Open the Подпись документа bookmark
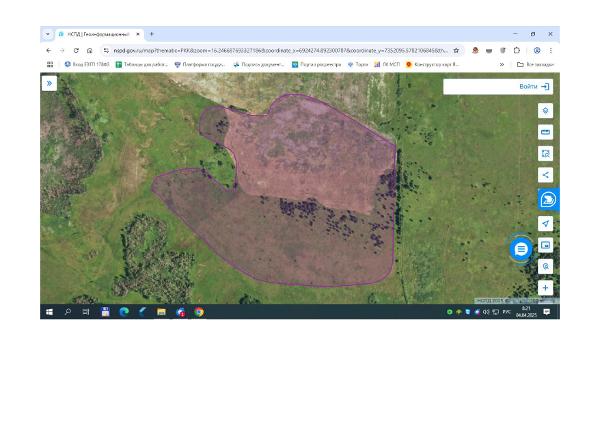Screen dimensions: 600x424 click(259, 64)
